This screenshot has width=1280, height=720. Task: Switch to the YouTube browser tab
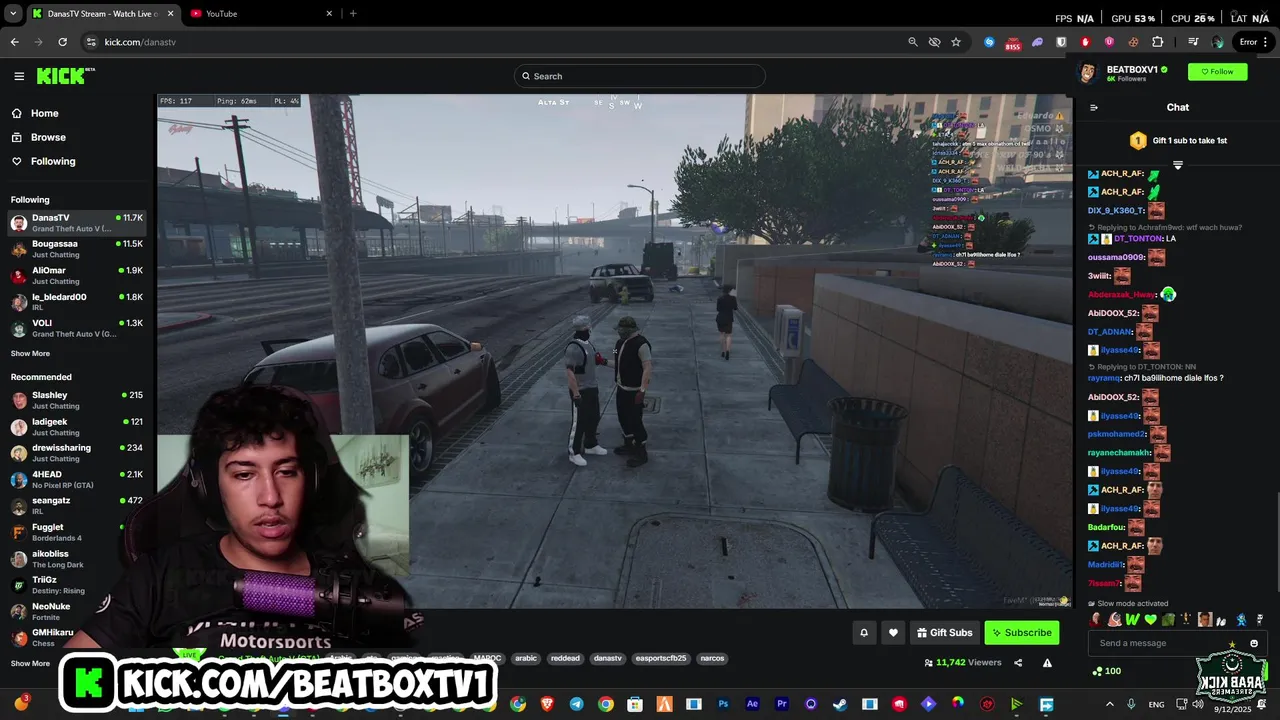[x=260, y=14]
